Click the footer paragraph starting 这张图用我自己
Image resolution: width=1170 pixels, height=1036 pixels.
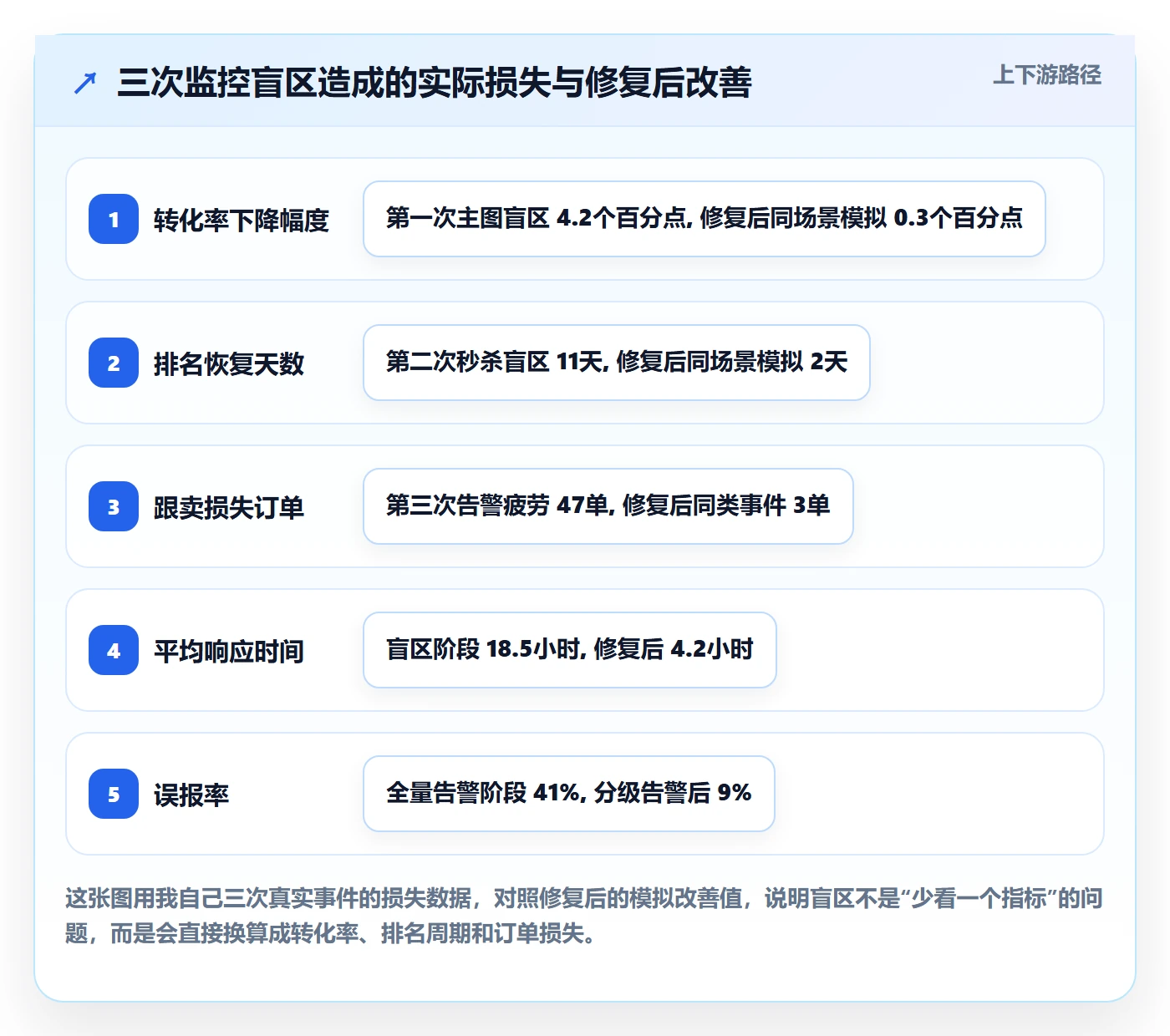(x=584, y=916)
